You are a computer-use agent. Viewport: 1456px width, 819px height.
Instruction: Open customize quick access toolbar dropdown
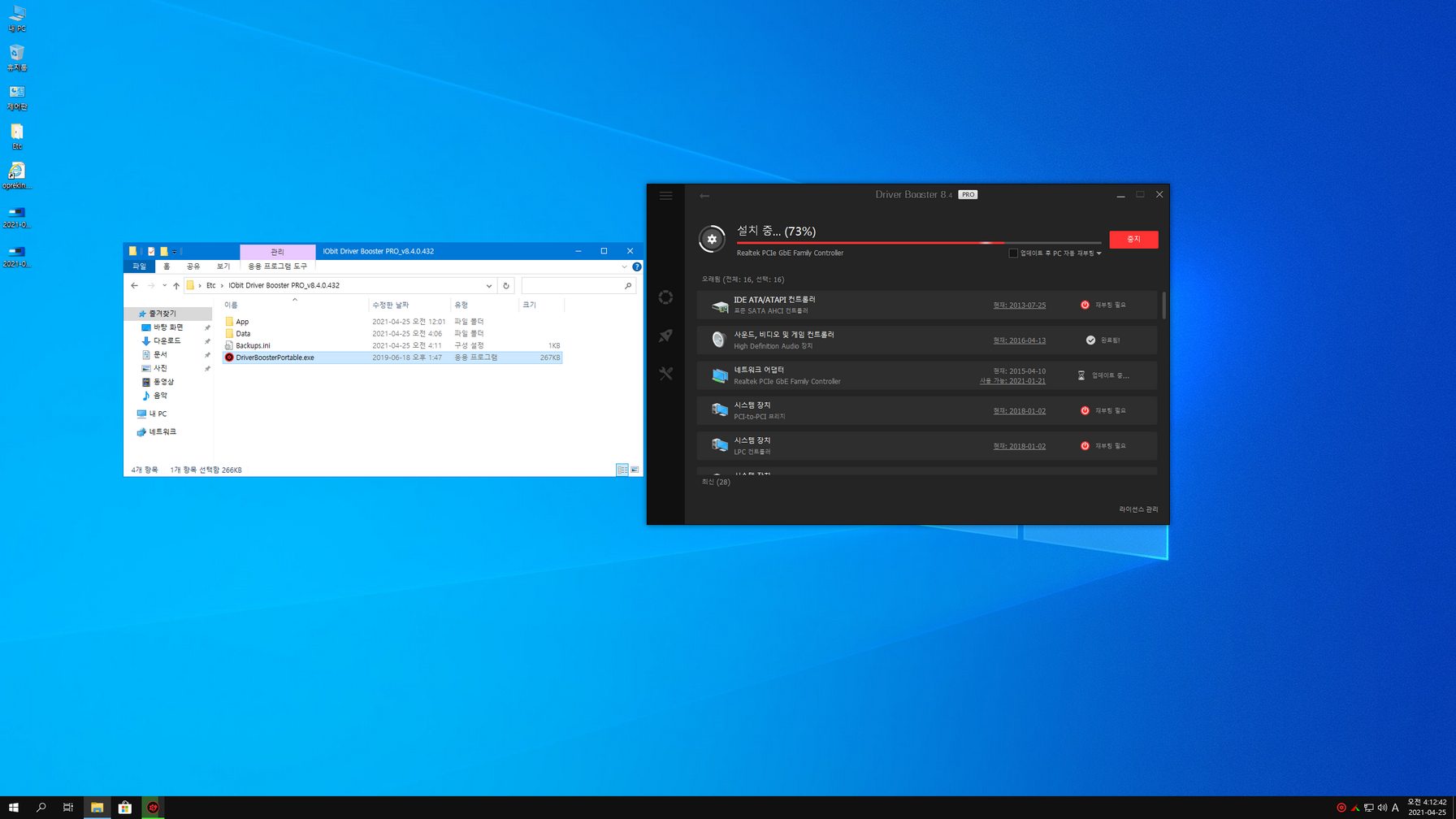pyautogui.click(x=175, y=252)
